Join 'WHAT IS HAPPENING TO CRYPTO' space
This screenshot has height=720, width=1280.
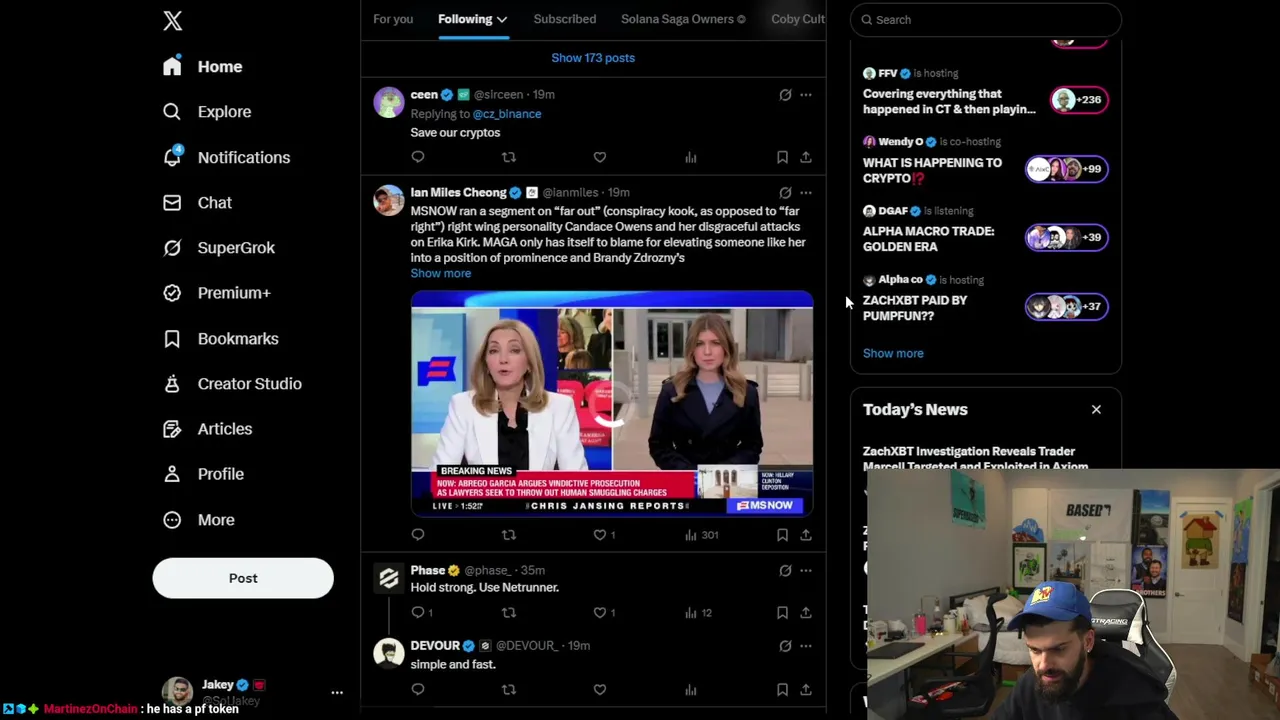(x=1066, y=169)
